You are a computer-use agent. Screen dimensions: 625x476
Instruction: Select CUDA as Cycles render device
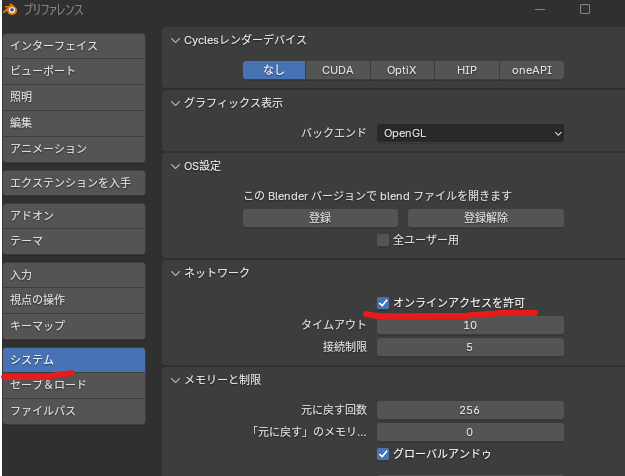(338, 70)
